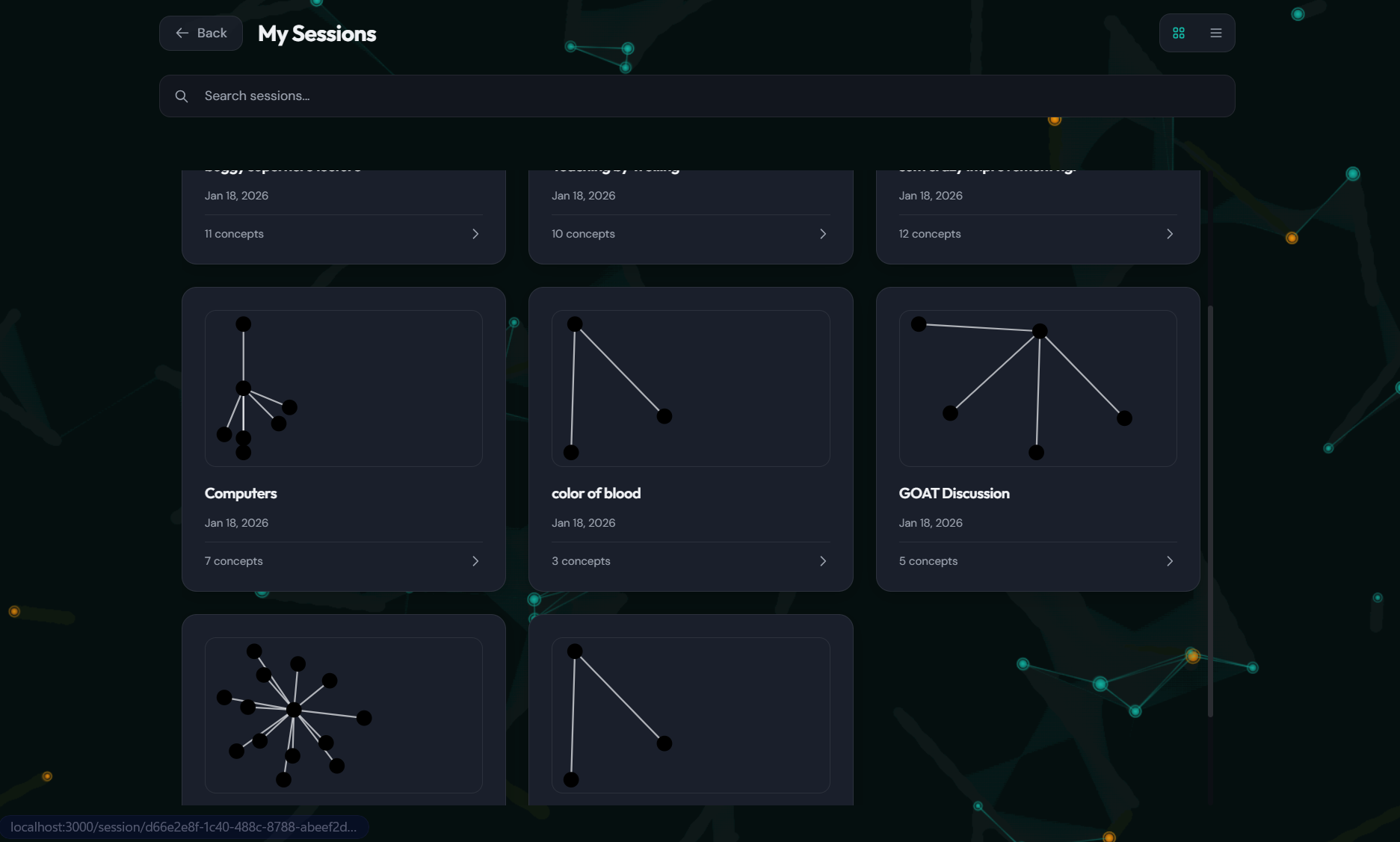Select the GOAT Discussion graph thumbnail
This screenshot has width=1400, height=842.
tap(1037, 389)
